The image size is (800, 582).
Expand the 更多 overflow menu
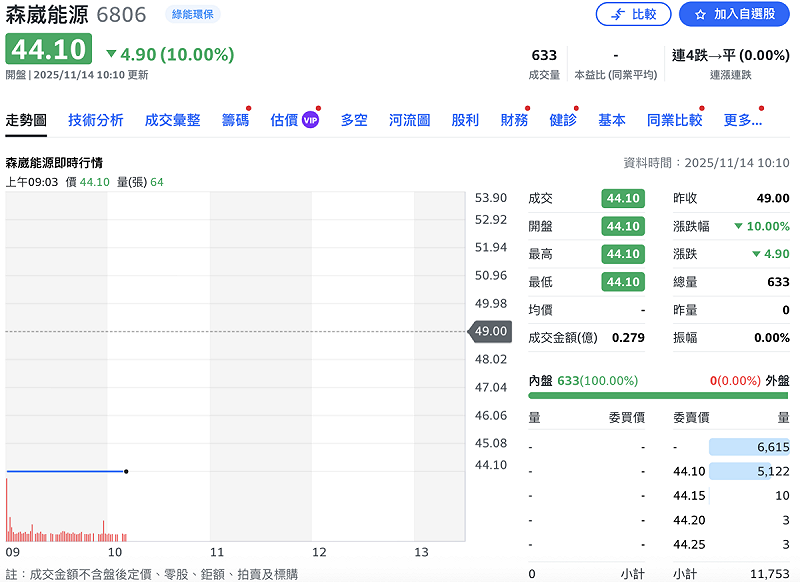741,119
